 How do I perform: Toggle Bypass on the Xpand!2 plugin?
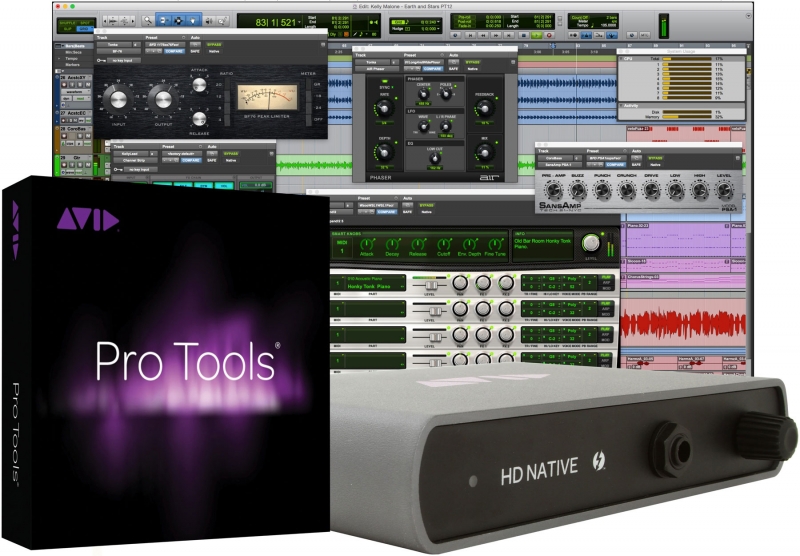(x=427, y=205)
